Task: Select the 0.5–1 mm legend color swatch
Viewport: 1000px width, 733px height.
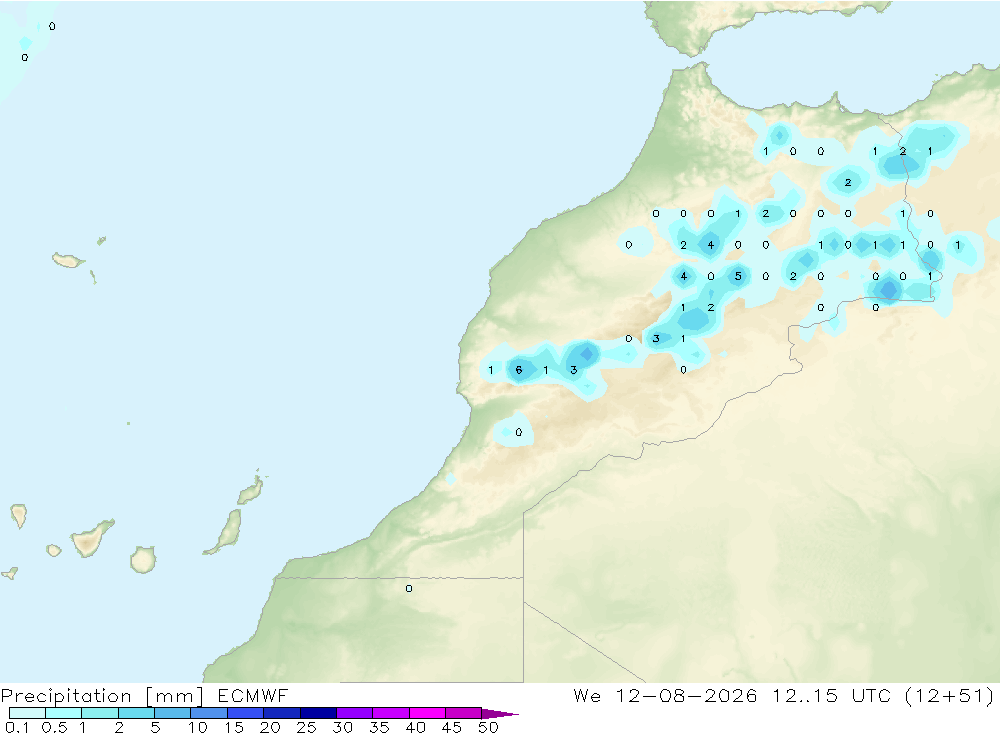Action: [x=63, y=713]
